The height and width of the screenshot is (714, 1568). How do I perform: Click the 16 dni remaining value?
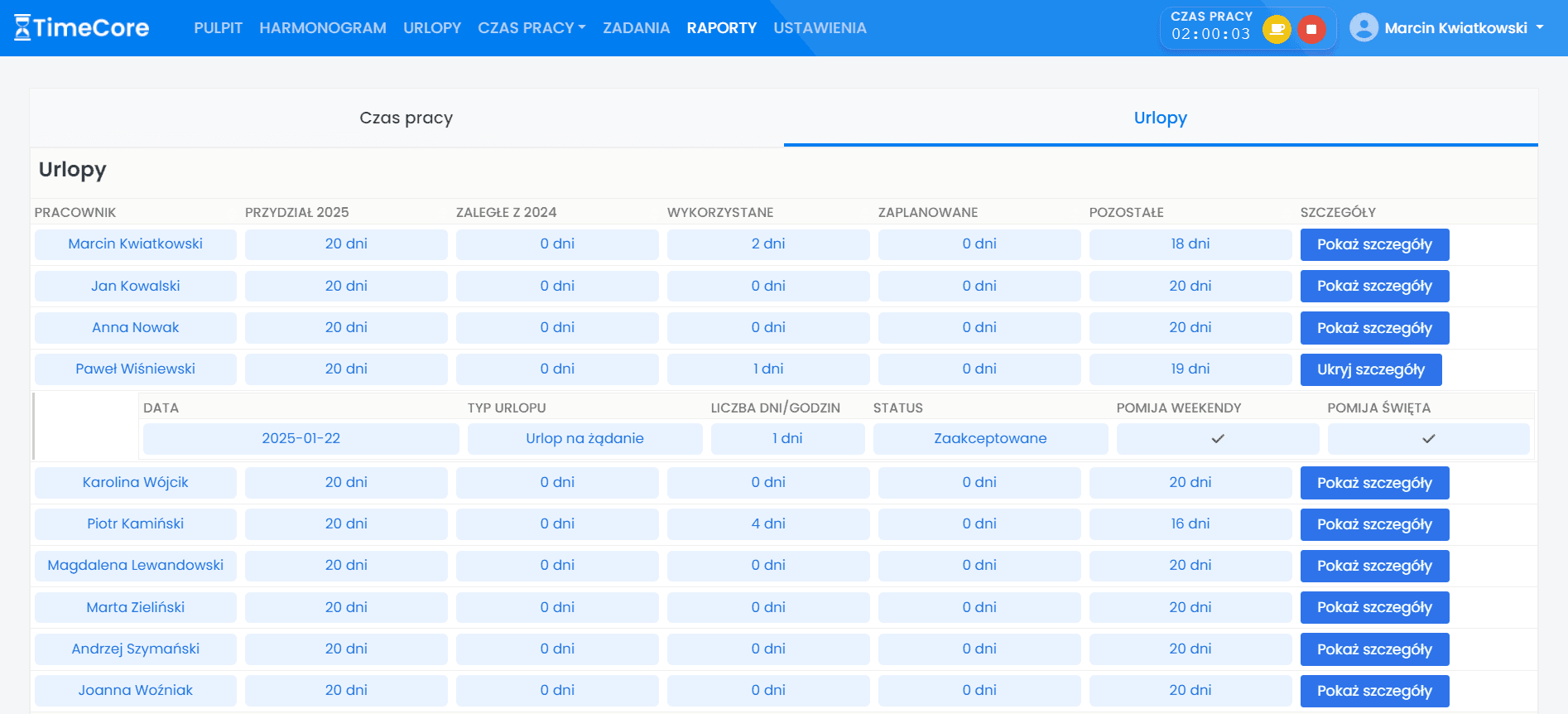[x=1190, y=523]
